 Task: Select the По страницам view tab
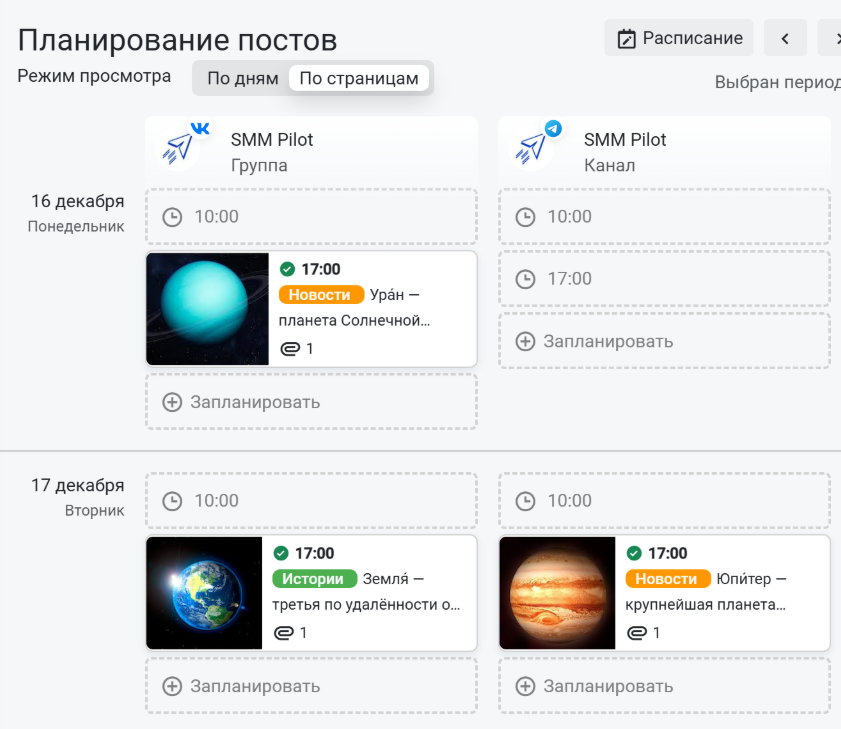tap(359, 78)
